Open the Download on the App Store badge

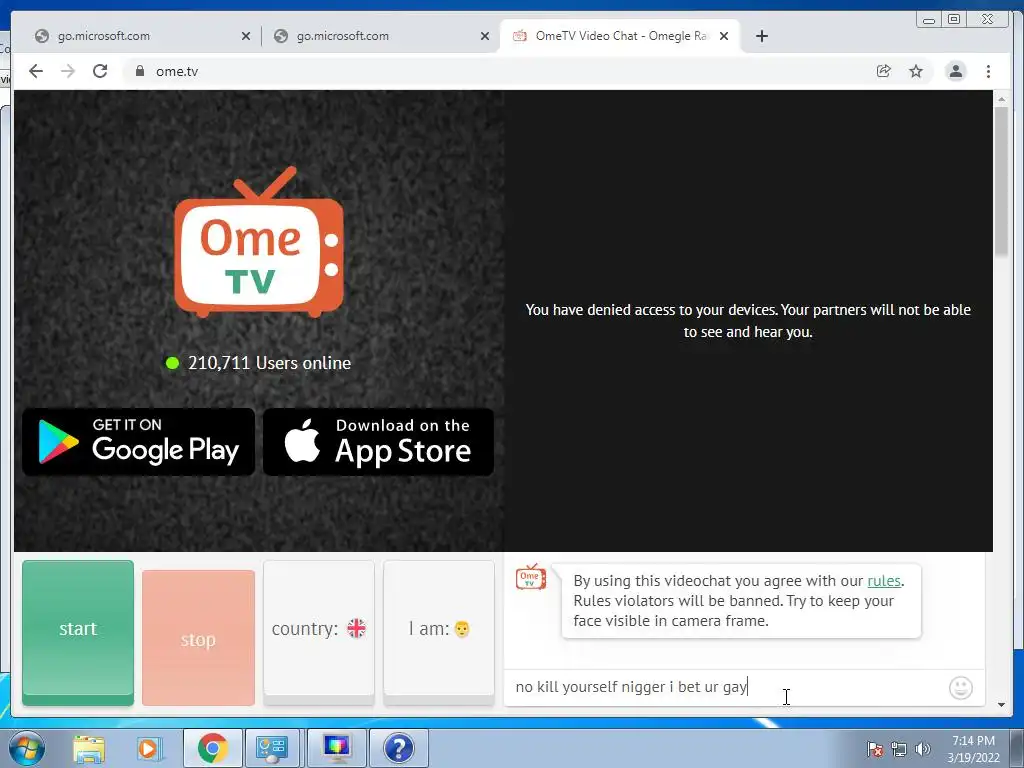click(378, 442)
